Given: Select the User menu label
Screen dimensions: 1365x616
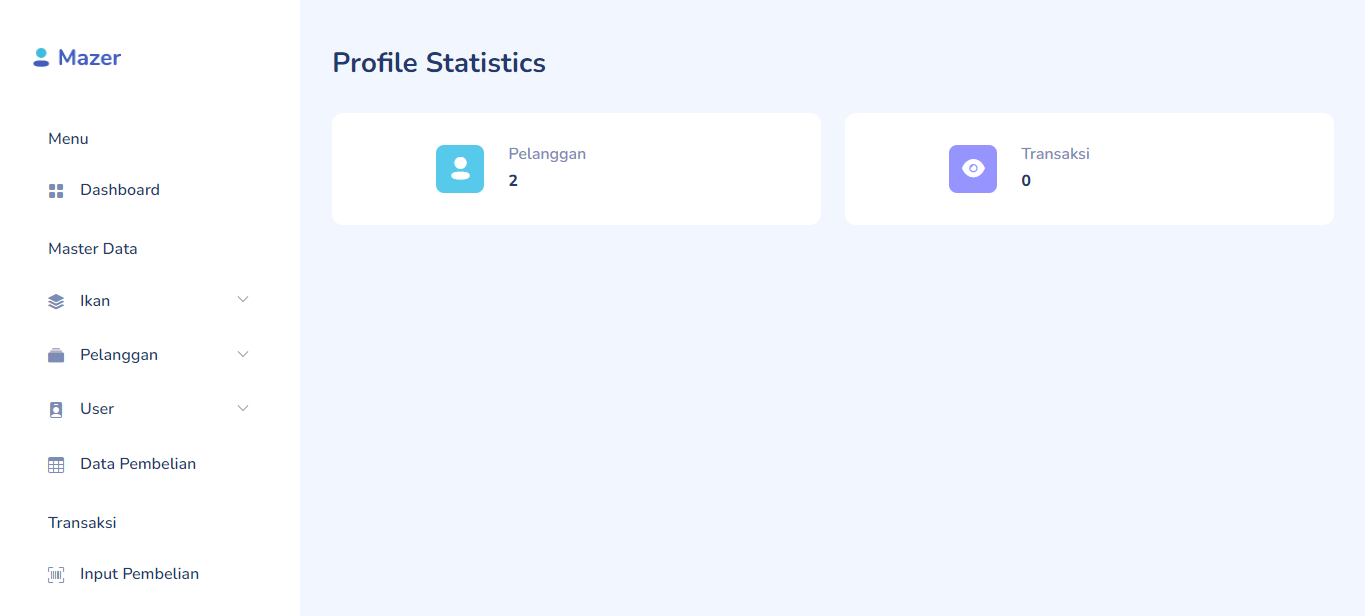Looking at the screenshot, I should click(97, 409).
